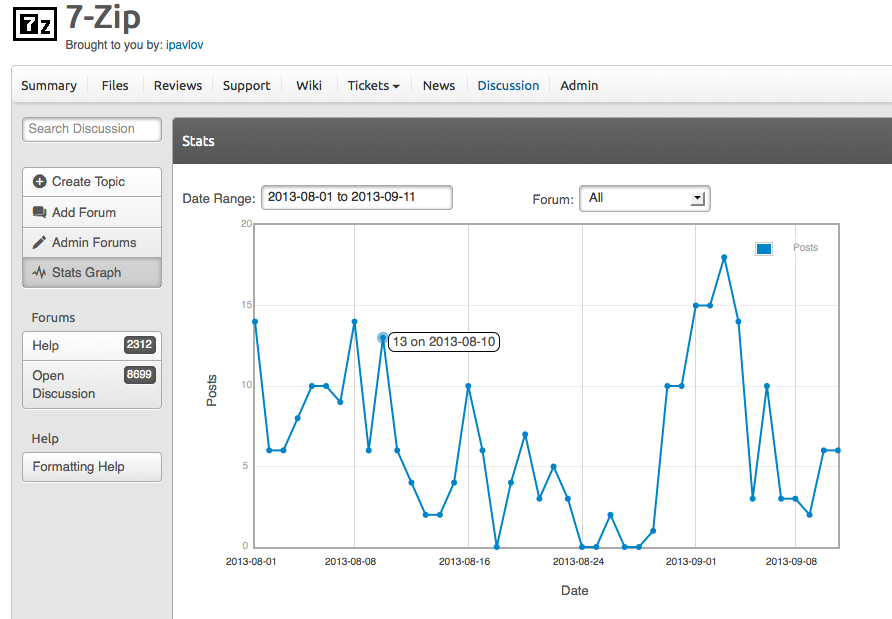Click the 7-Zip logo icon

[35, 23]
